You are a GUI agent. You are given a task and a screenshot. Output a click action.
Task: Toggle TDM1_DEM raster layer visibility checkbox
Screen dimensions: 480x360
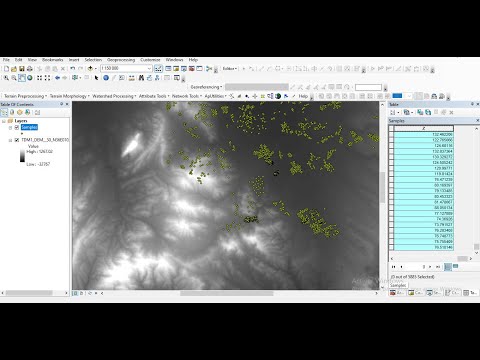click(17, 140)
